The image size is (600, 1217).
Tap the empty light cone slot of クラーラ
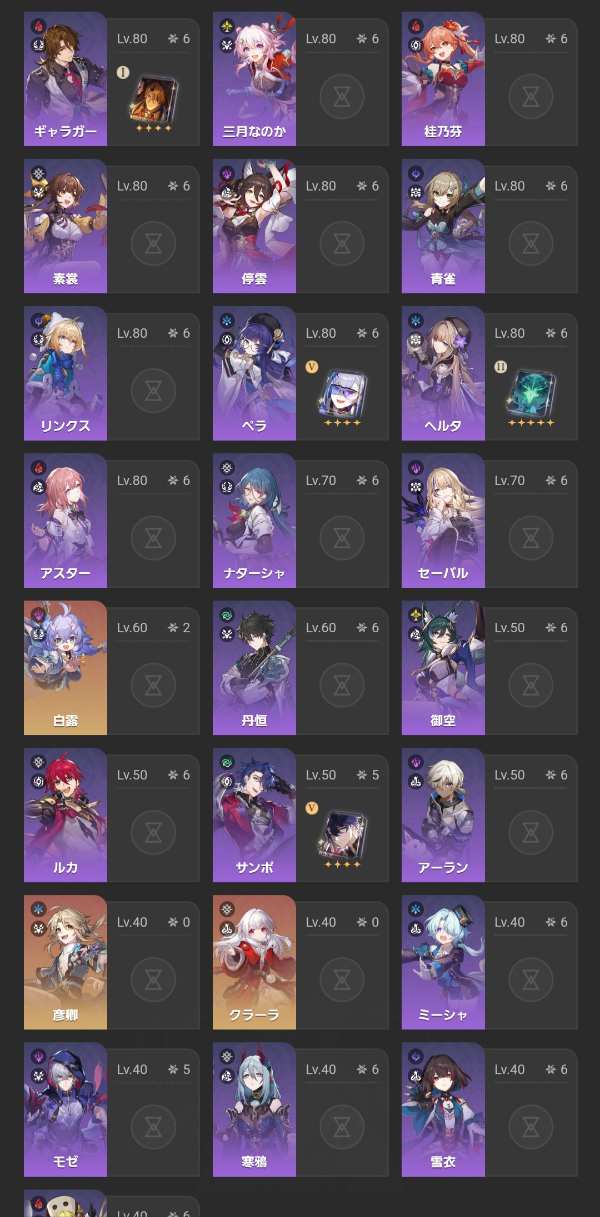point(342,979)
